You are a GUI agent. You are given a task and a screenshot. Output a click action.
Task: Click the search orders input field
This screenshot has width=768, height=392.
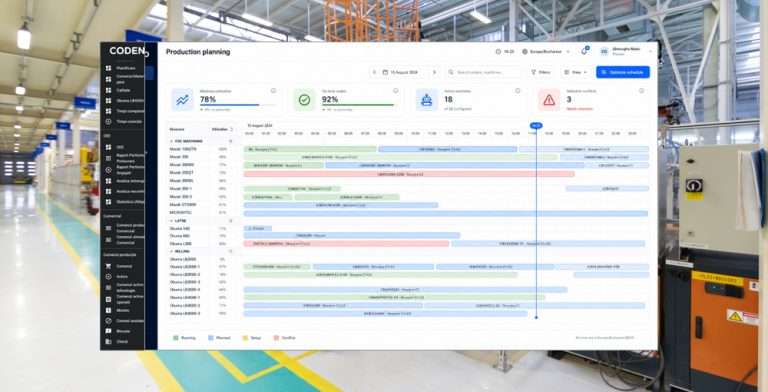[x=483, y=73]
